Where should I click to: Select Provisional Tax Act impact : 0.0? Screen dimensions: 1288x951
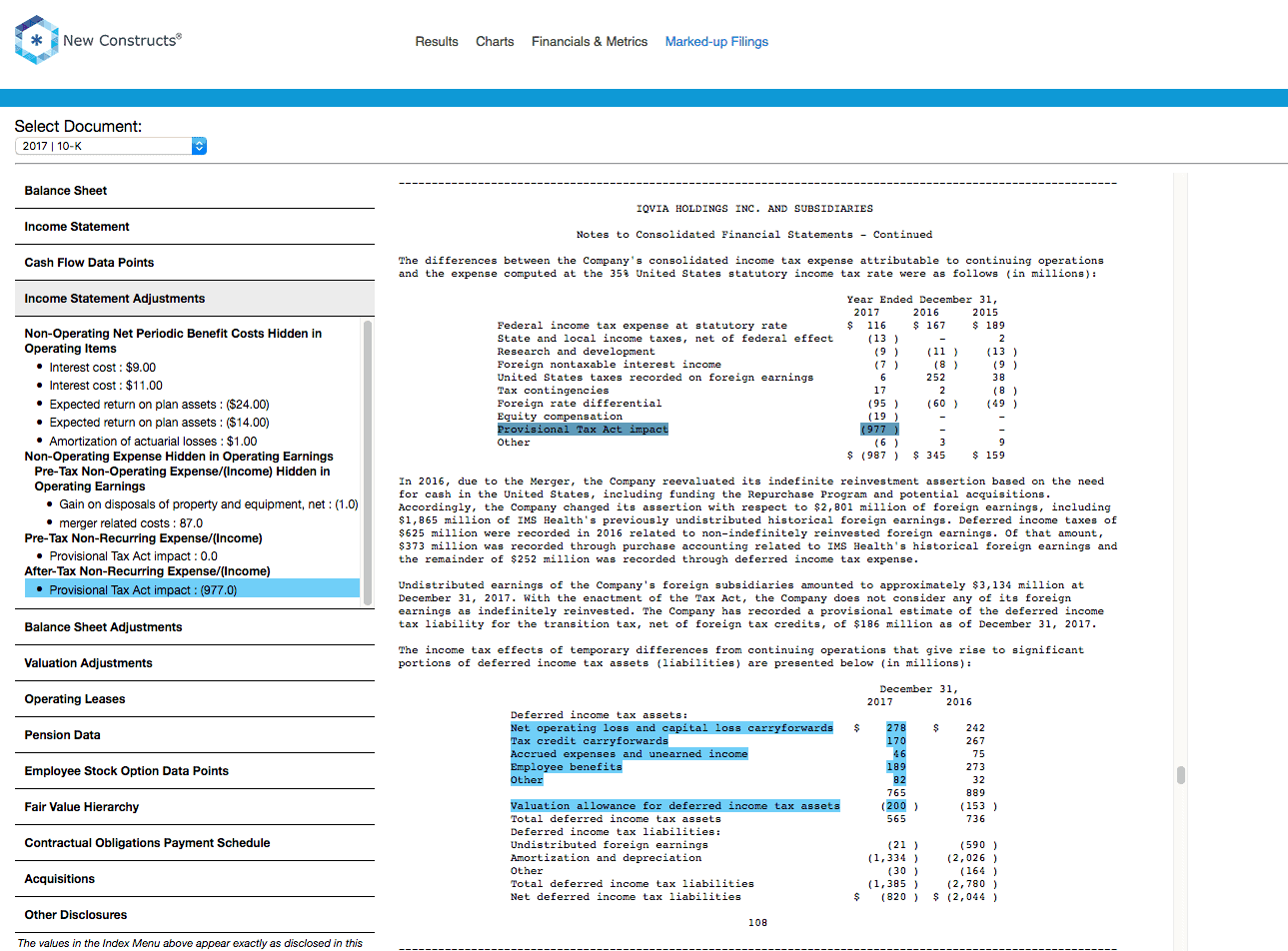[134, 556]
